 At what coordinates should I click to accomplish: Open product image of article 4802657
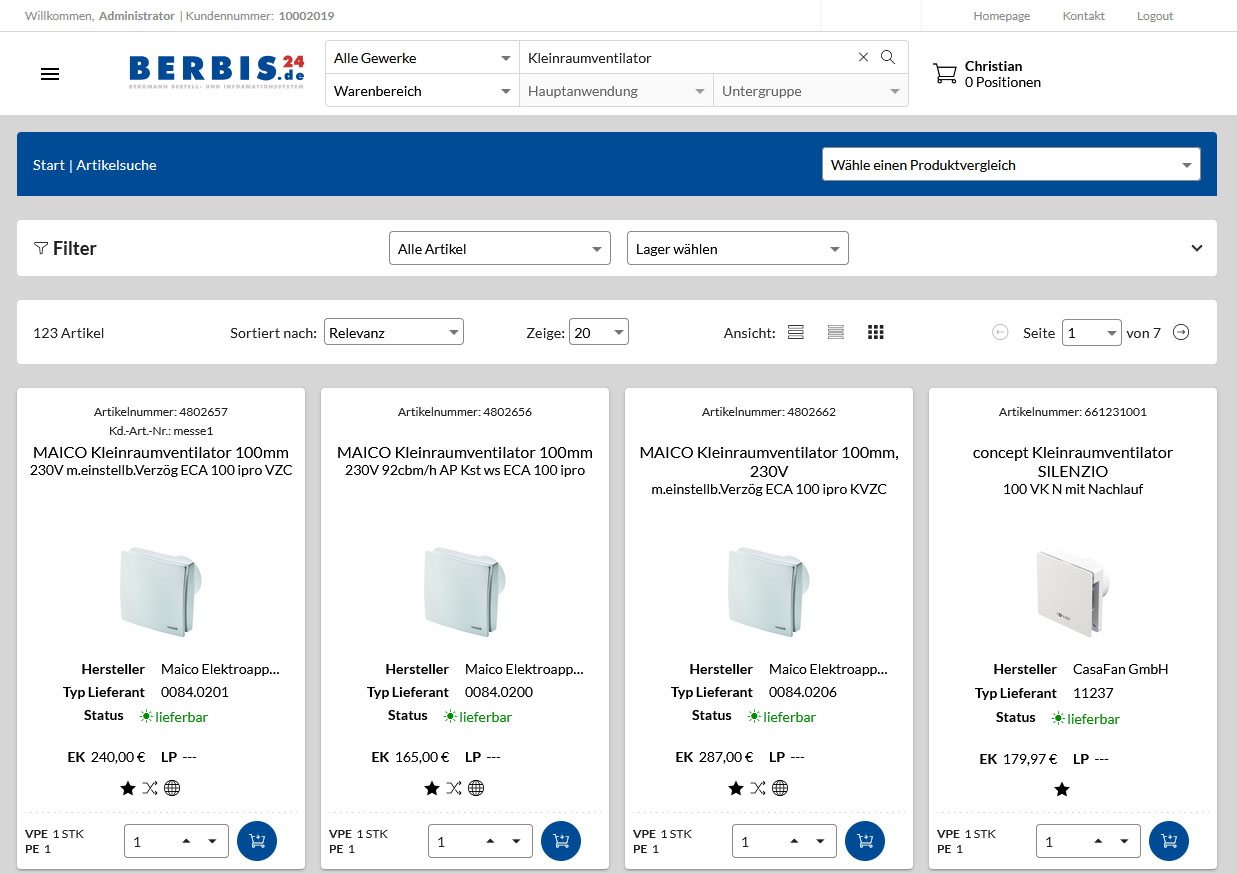[x=160, y=591]
